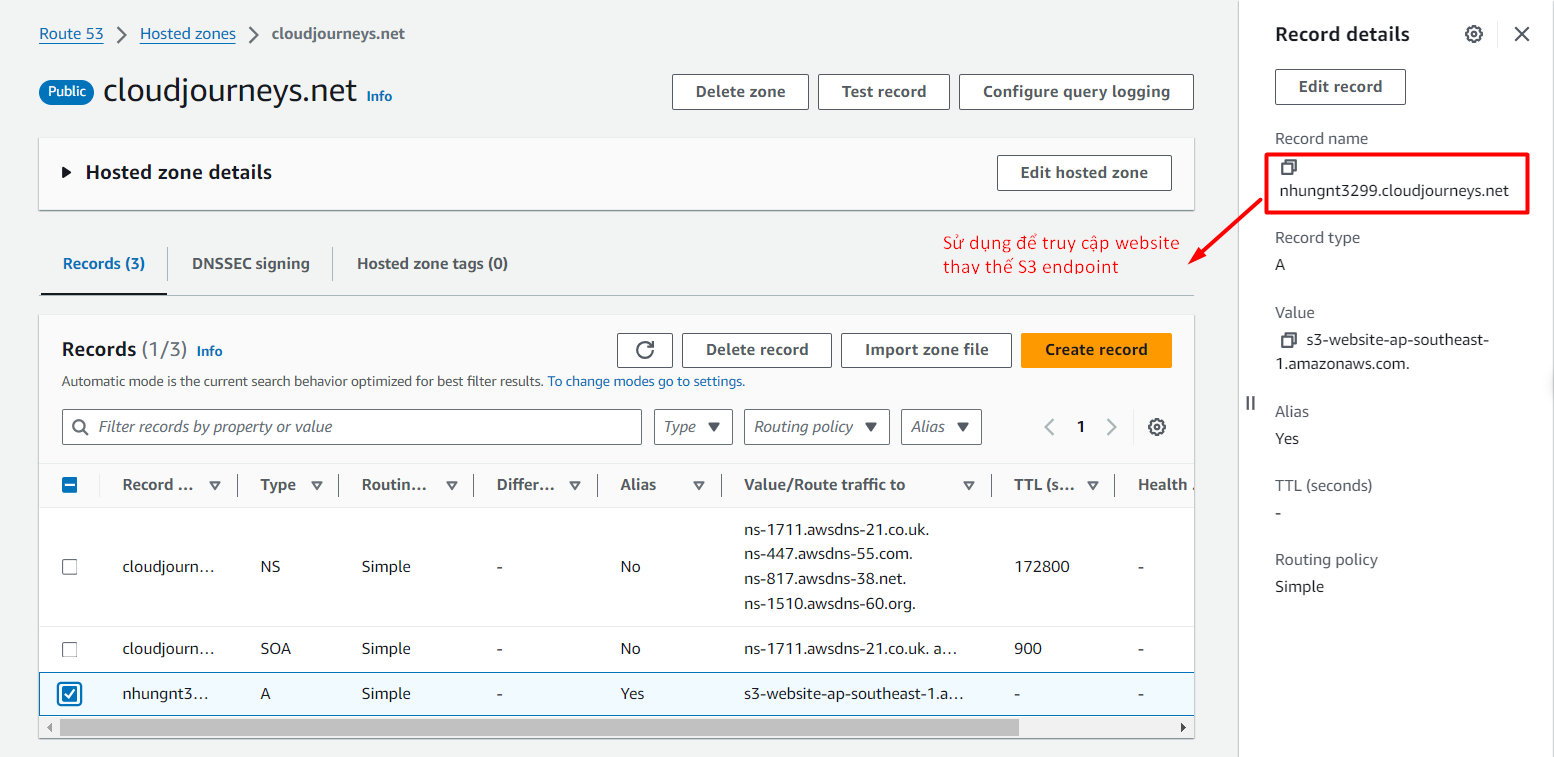
Task: Click TTL value 900
Action: (1028, 649)
